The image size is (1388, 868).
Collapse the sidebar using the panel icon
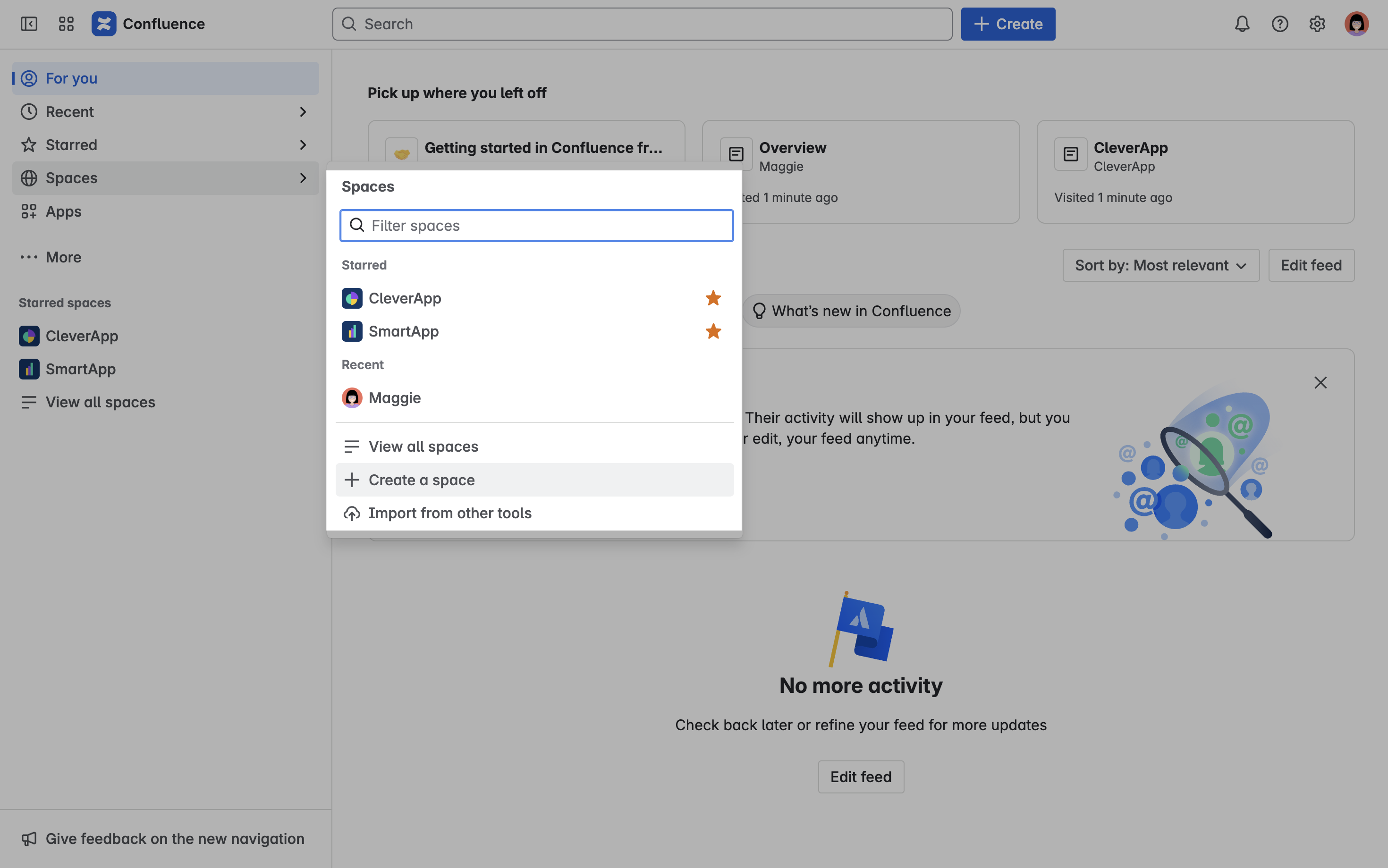[29, 24]
